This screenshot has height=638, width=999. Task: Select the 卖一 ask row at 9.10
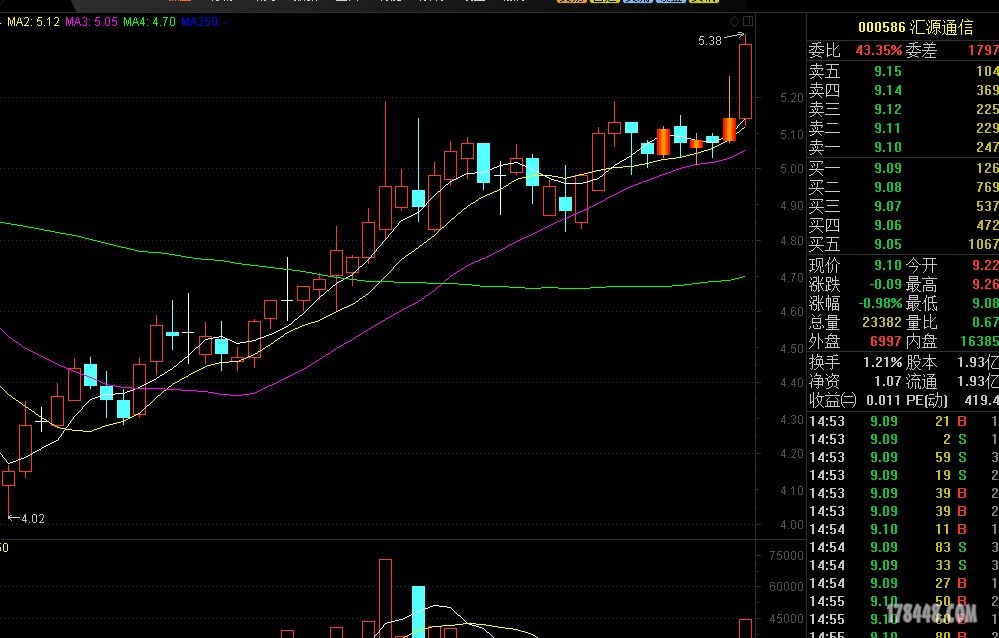(903, 147)
